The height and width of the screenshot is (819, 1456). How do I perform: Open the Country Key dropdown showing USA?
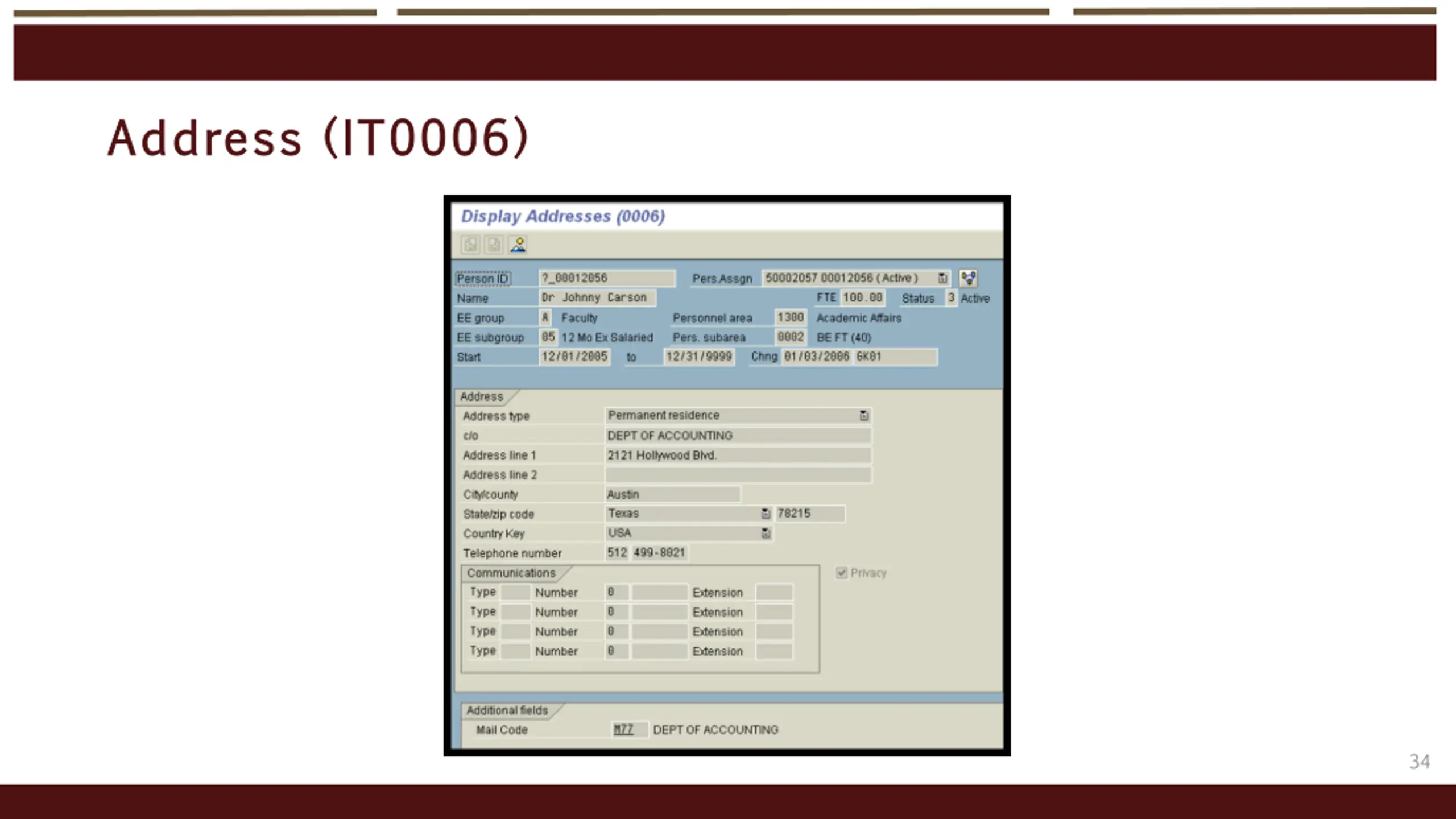tap(766, 533)
